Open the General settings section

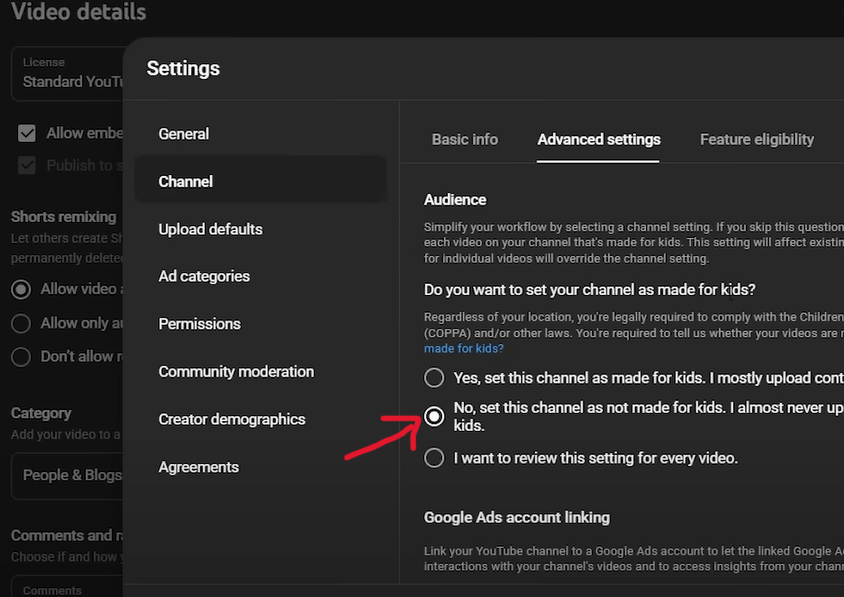184,134
